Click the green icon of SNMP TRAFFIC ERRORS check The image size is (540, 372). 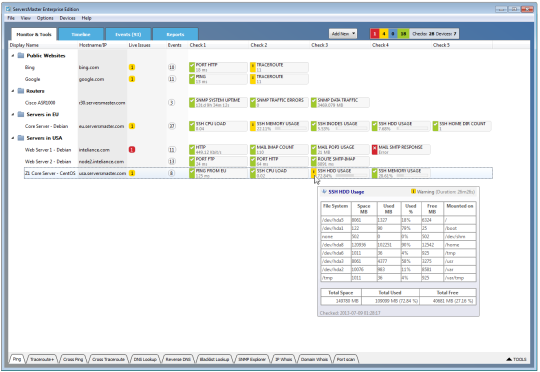tap(253, 102)
